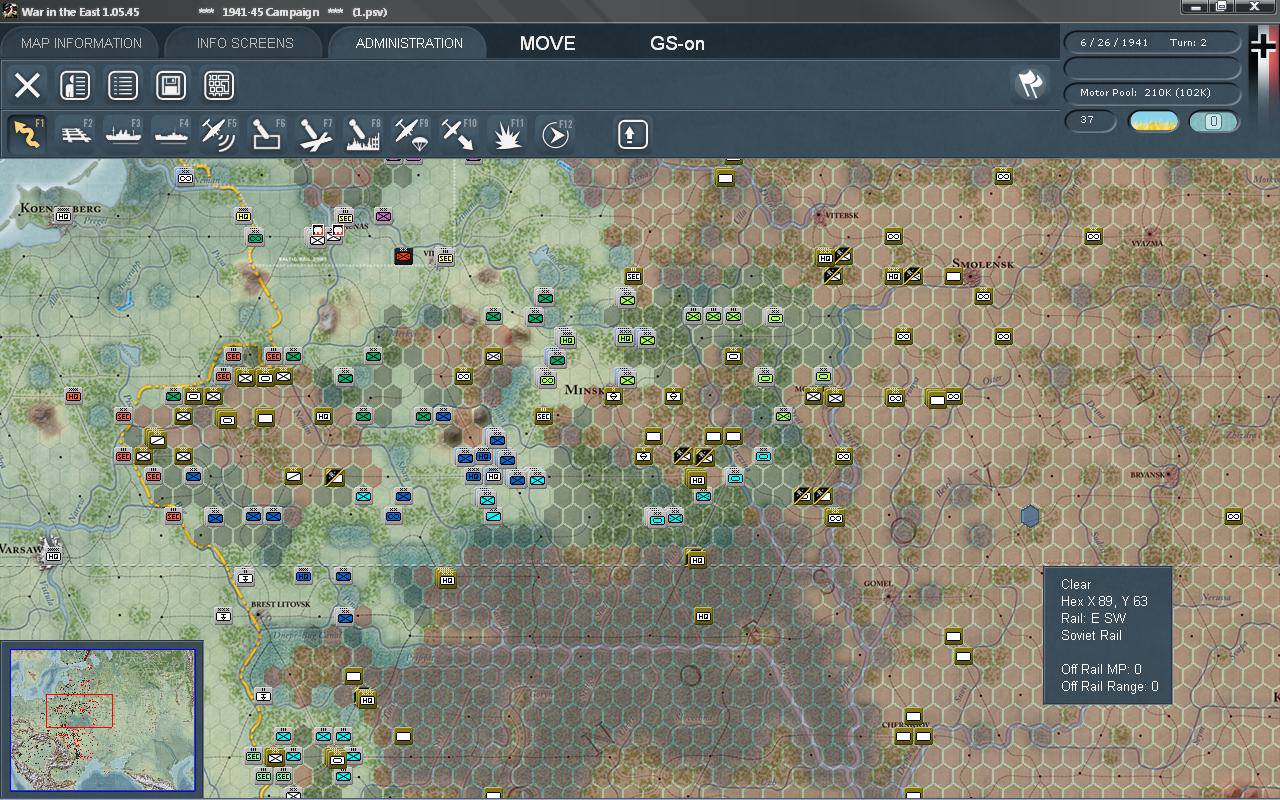The image size is (1280, 800).
Task: Click the MOVE mode label
Action: 548,44
